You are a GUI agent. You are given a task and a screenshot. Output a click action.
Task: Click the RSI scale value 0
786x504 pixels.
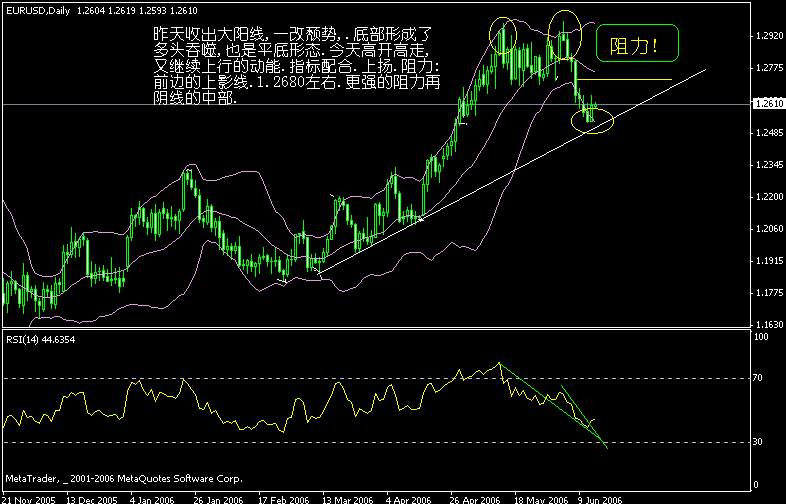[756, 485]
